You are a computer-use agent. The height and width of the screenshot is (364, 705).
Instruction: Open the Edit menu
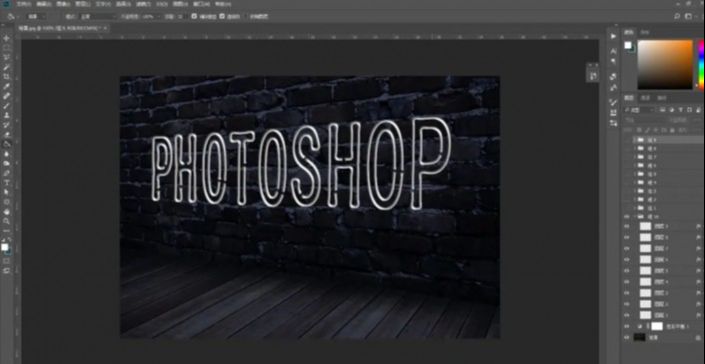point(44,4)
